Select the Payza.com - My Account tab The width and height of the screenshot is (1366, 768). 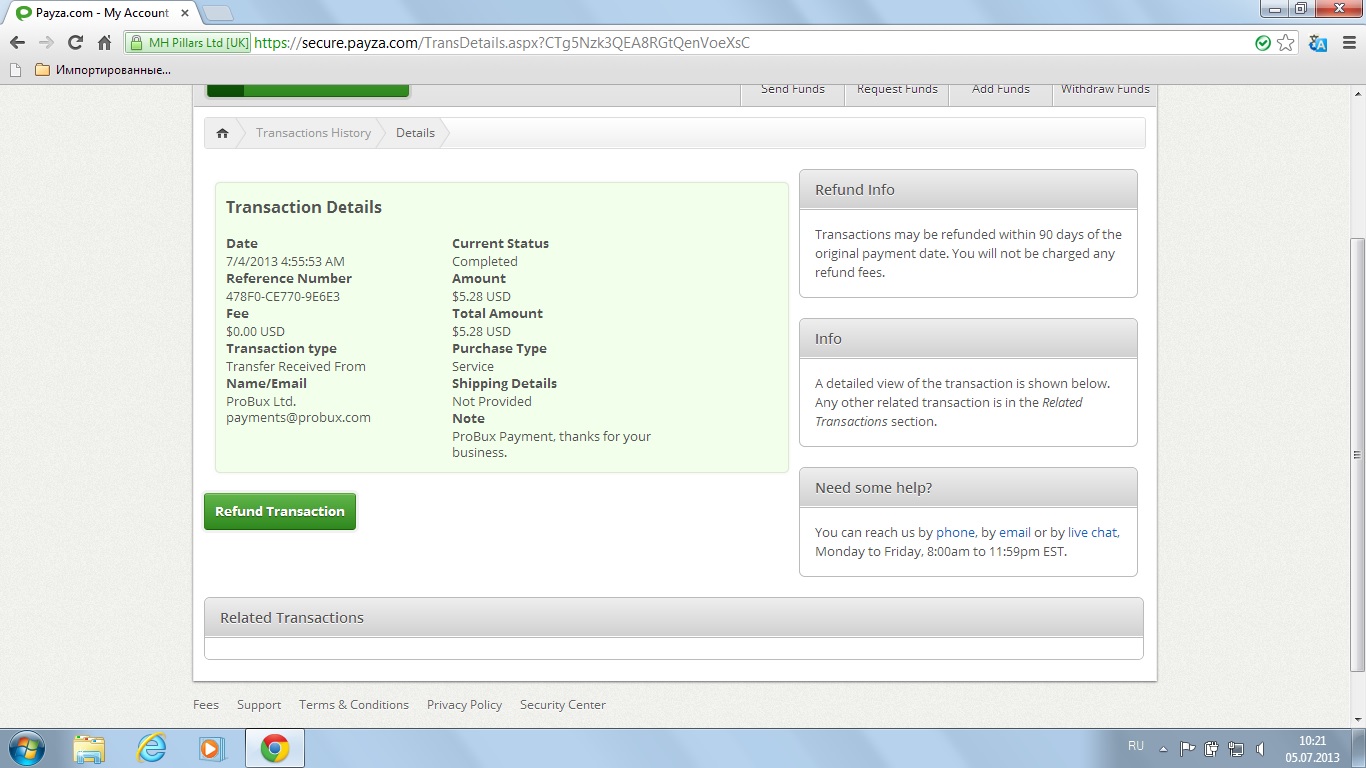click(x=100, y=13)
